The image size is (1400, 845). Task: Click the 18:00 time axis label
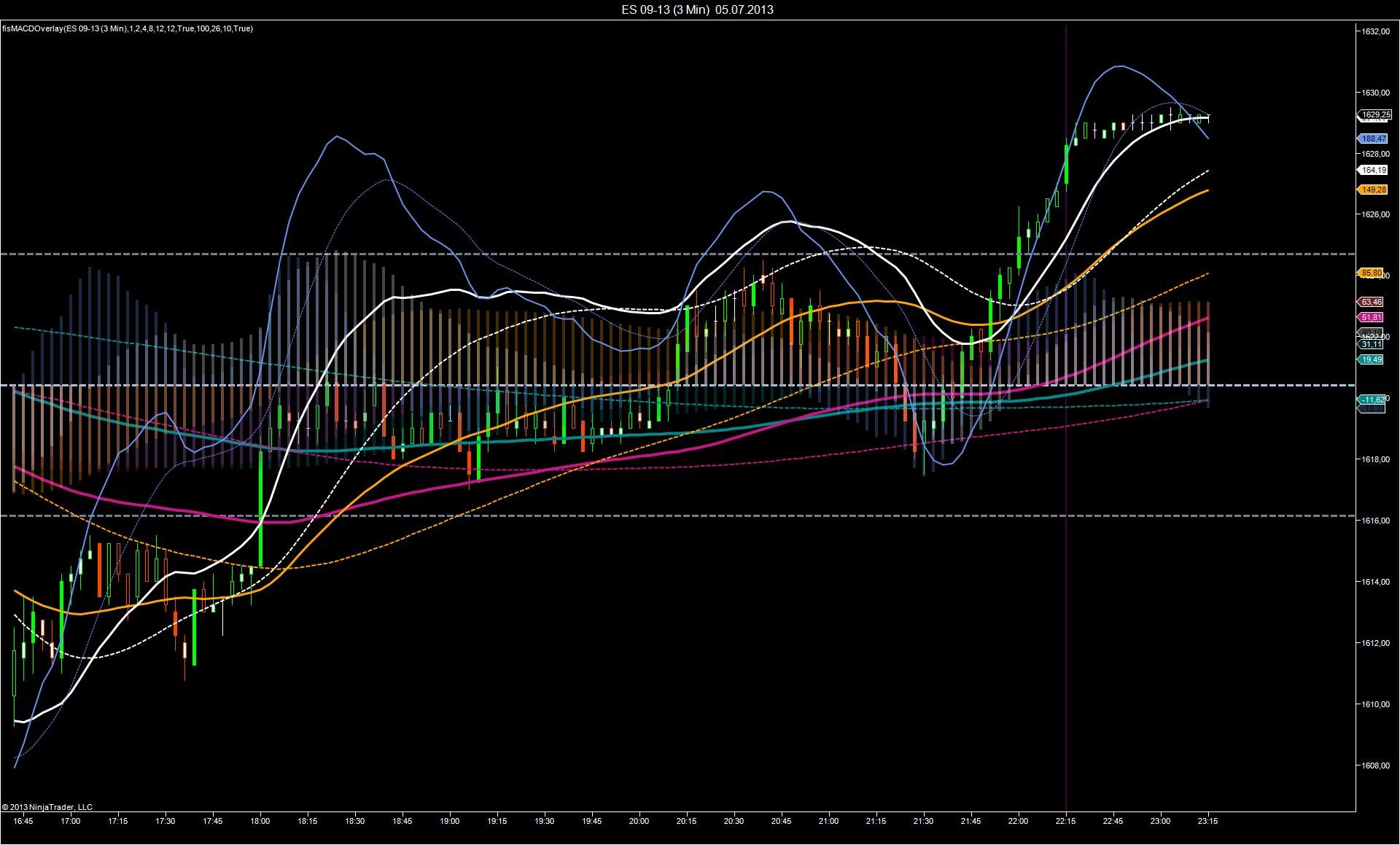260,821
